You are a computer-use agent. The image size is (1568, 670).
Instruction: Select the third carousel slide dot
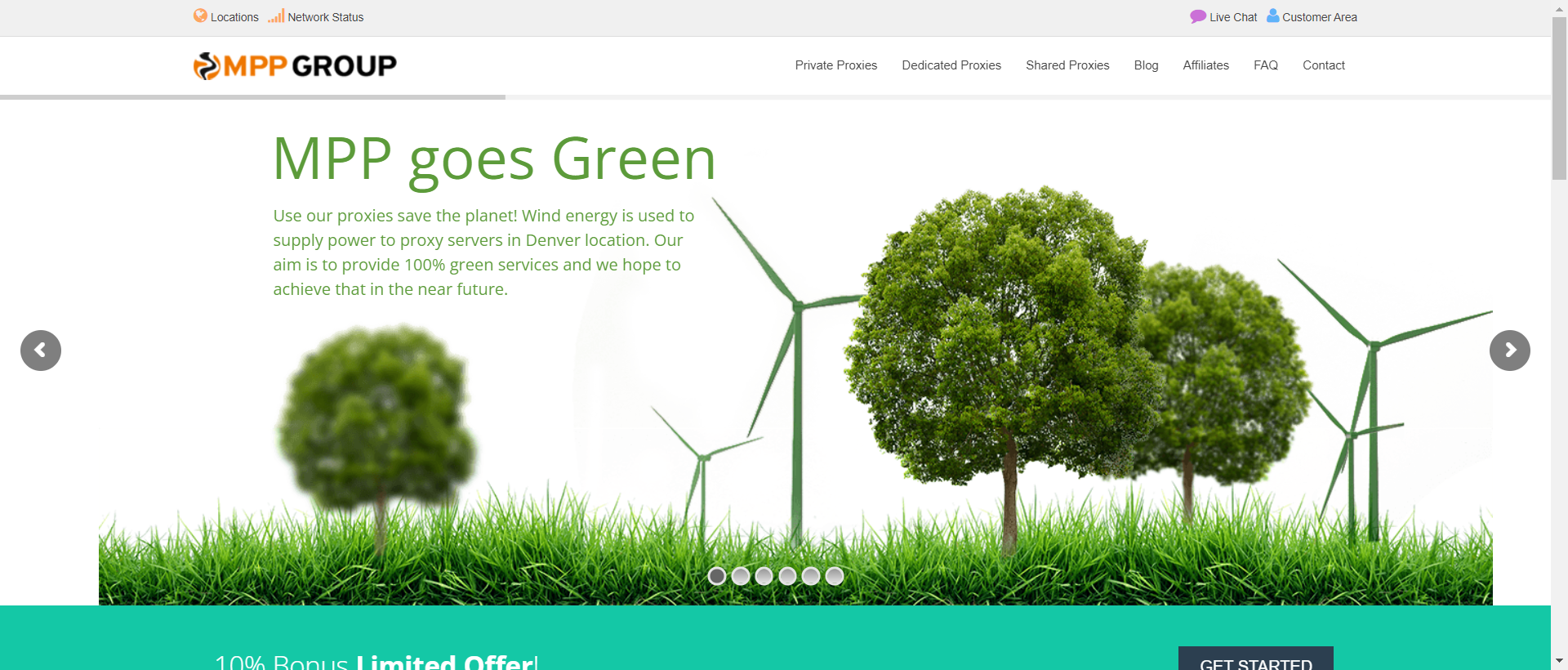pos(764,576)
